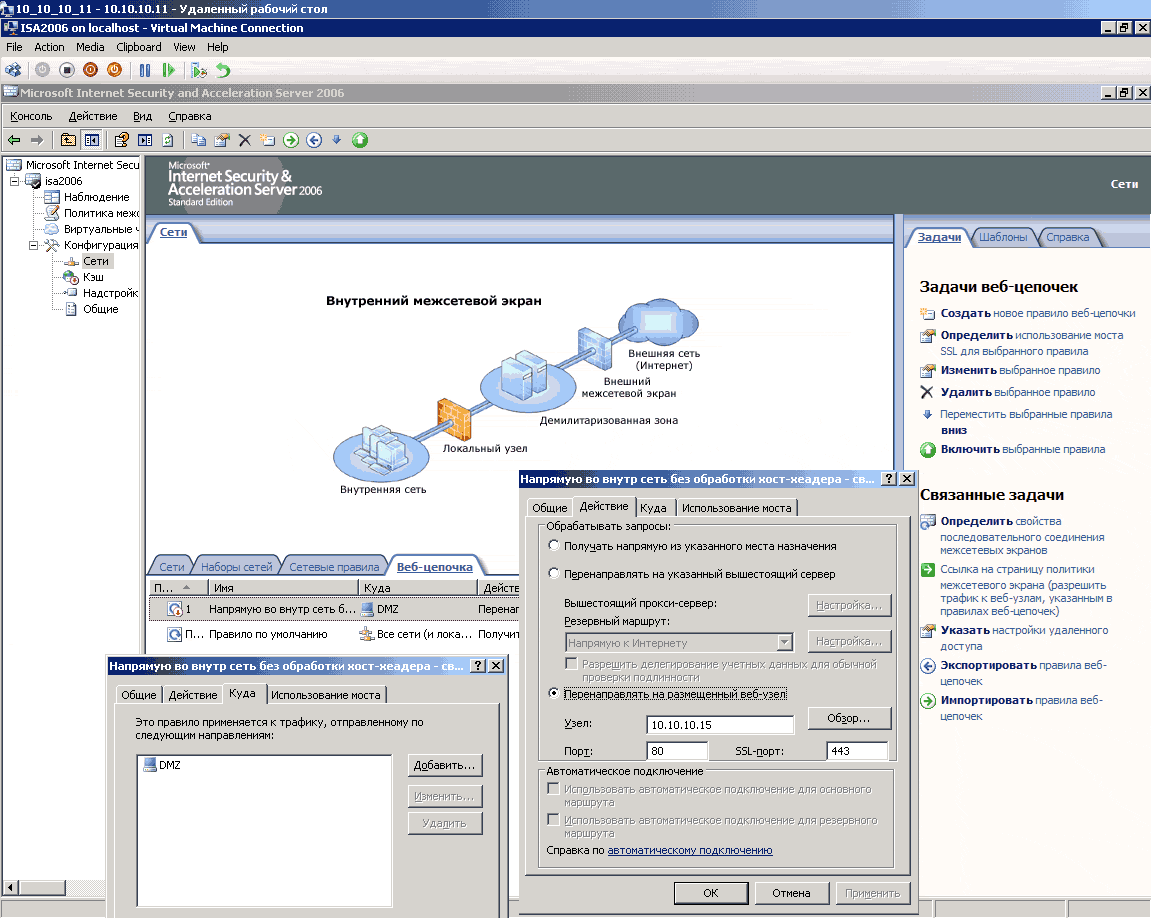
Task: Click the blue import arrow toolbar icon
Action: click(314, 140)
